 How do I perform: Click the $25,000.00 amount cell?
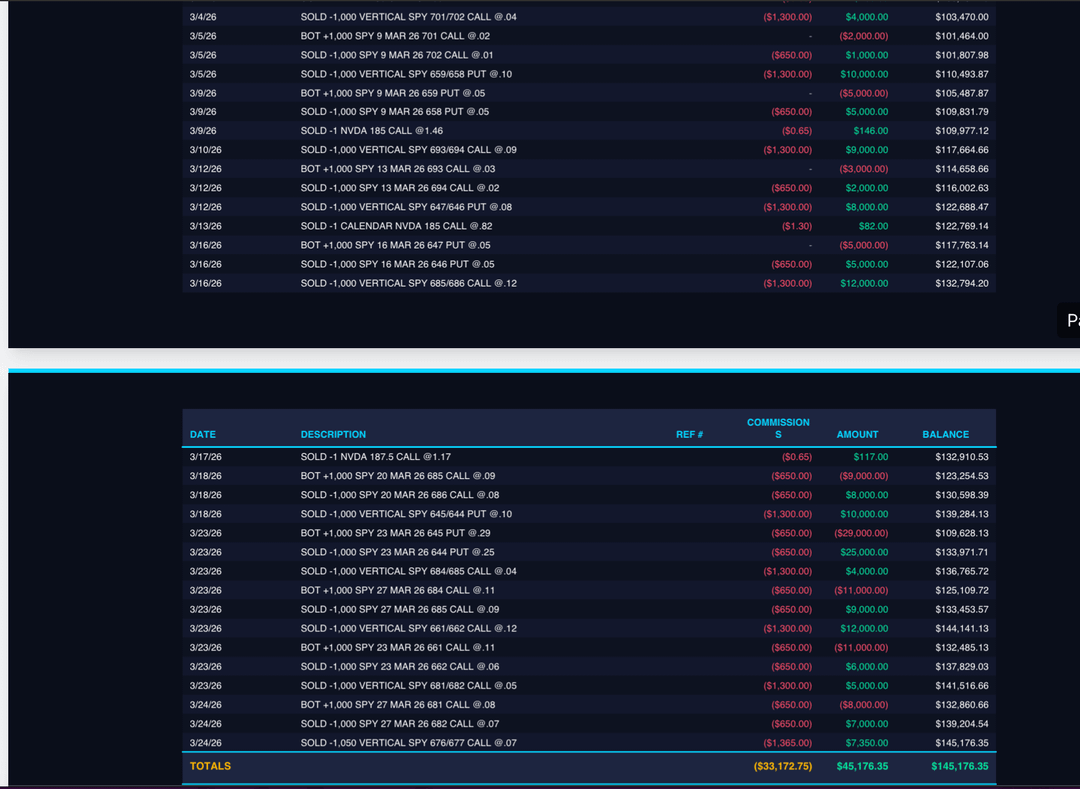[x=862, y=552]
